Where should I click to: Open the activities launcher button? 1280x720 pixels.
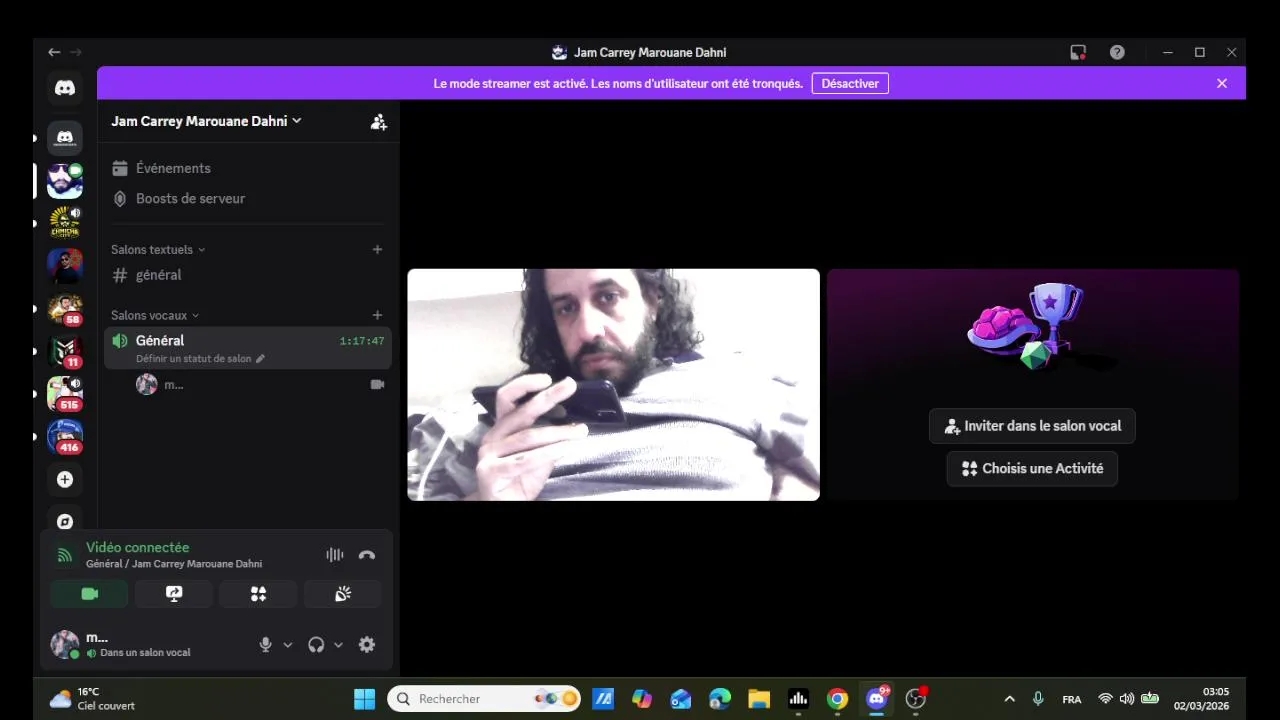click(x=258, y=594)
